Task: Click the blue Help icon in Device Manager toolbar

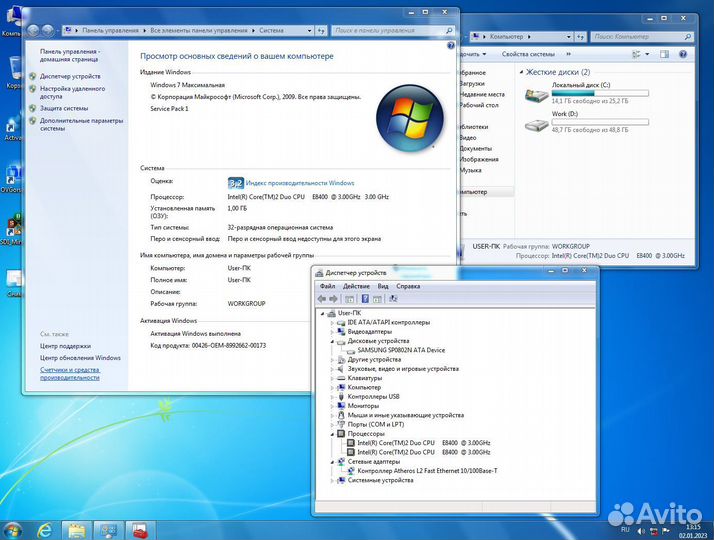Action: click(x=365, y=299)
